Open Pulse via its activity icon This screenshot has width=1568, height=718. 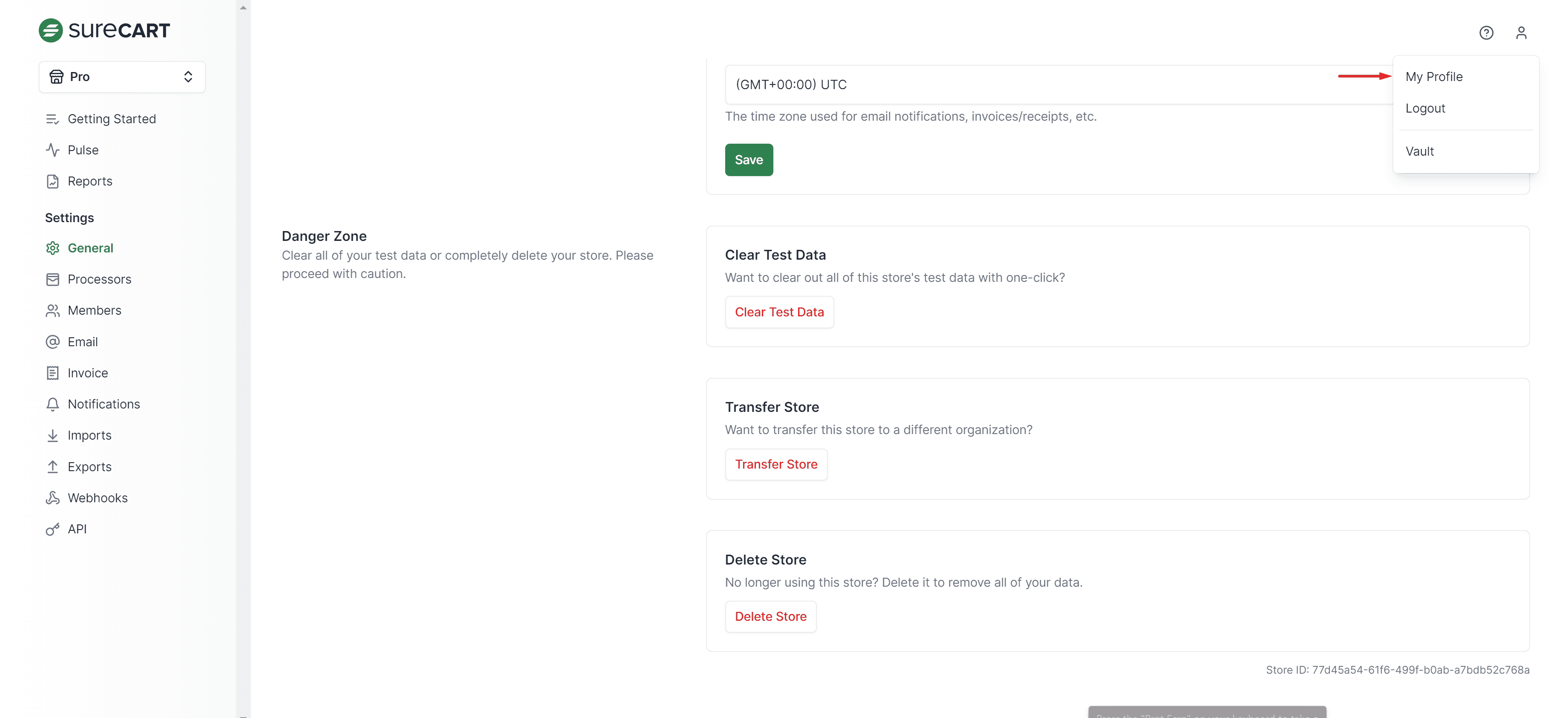pyautogui.click(x=53, y=150)
